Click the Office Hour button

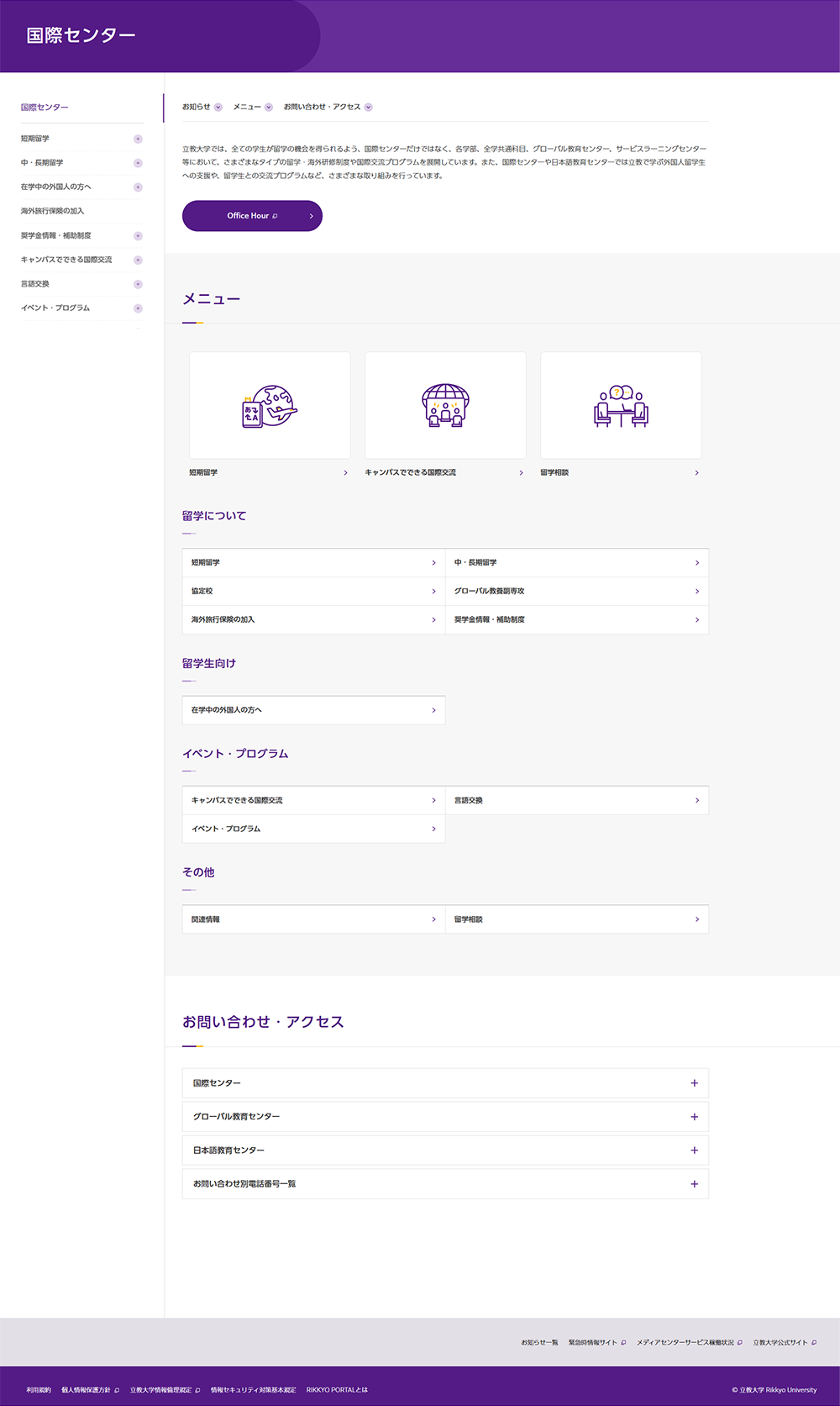tap(252, 216)
